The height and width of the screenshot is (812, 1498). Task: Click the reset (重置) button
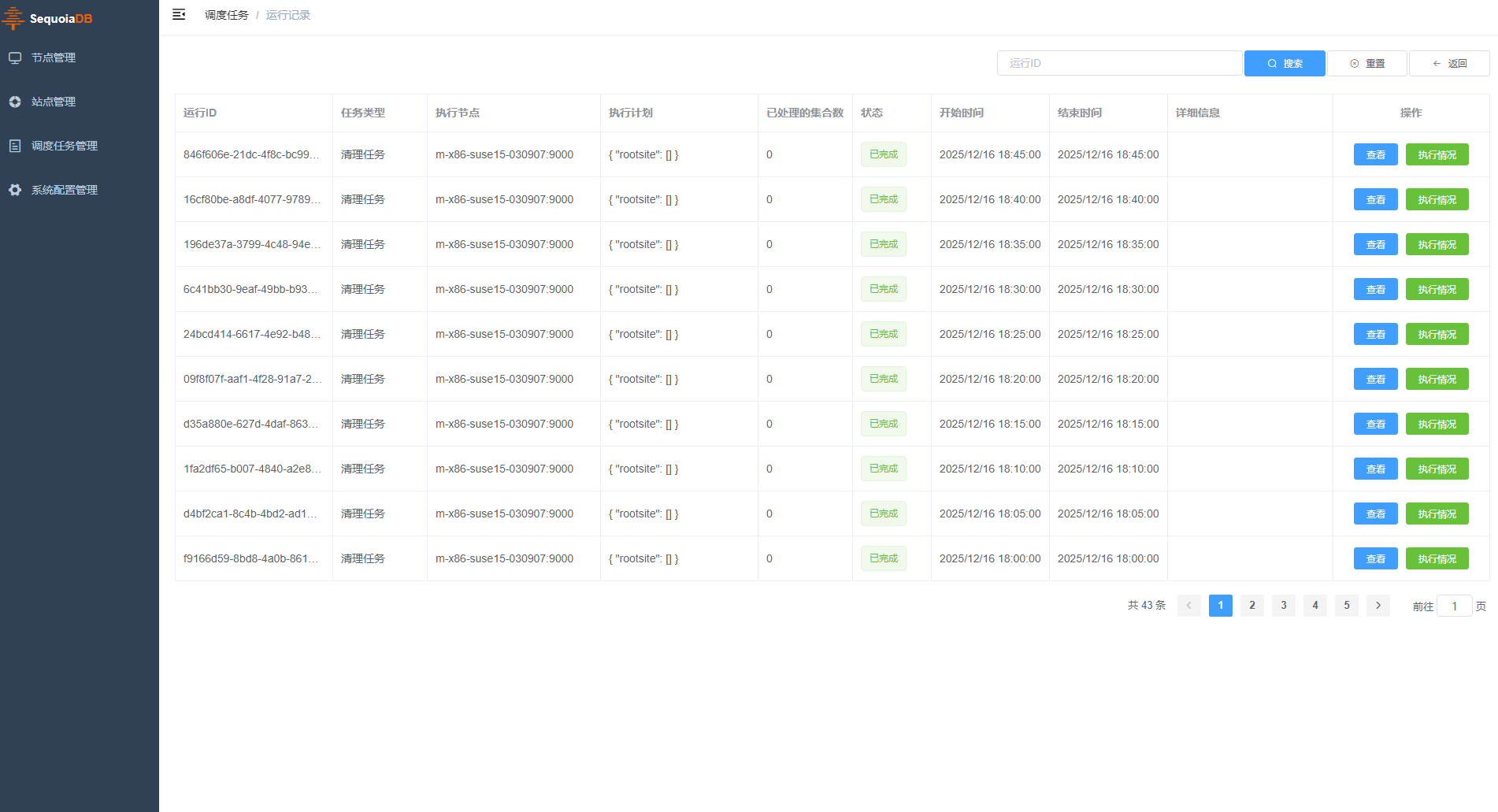coord(1367,63)
